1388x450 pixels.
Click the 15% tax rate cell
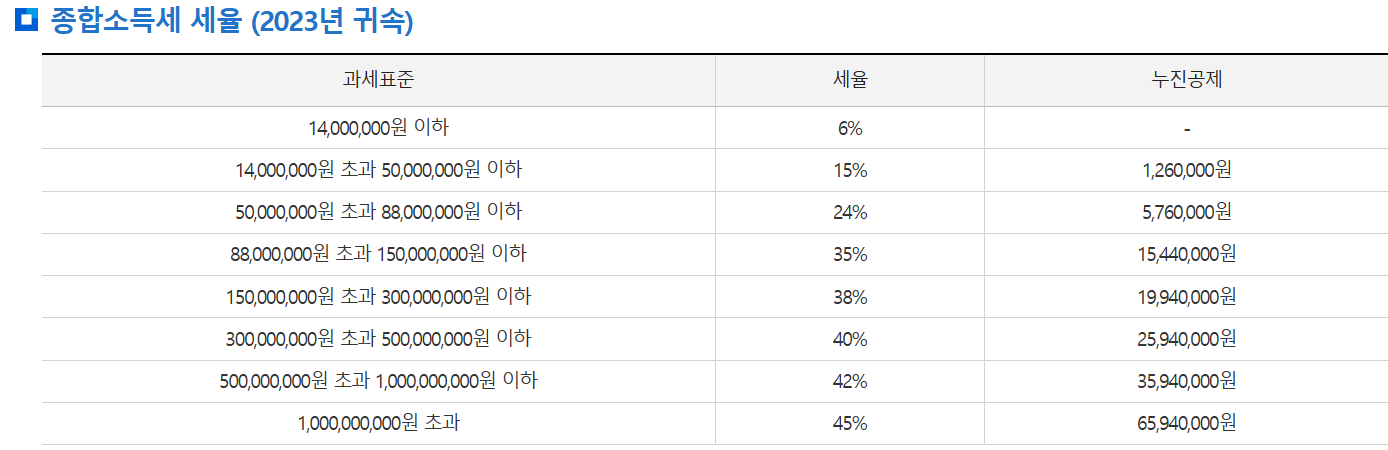pos(850,170)
